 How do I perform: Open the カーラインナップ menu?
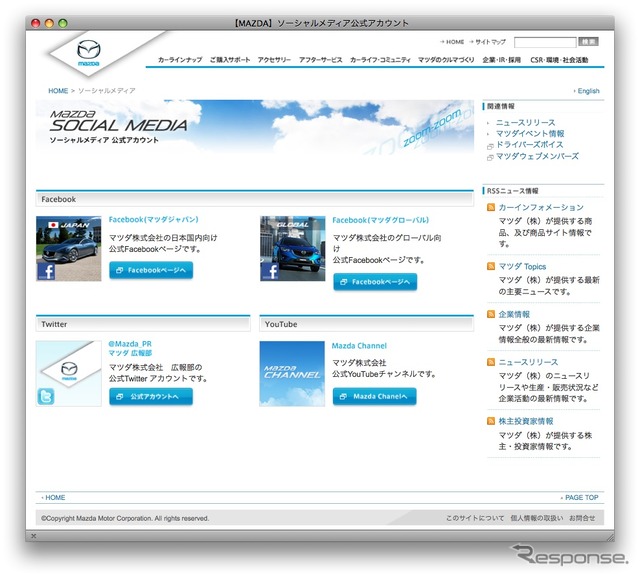click(180, 60)
